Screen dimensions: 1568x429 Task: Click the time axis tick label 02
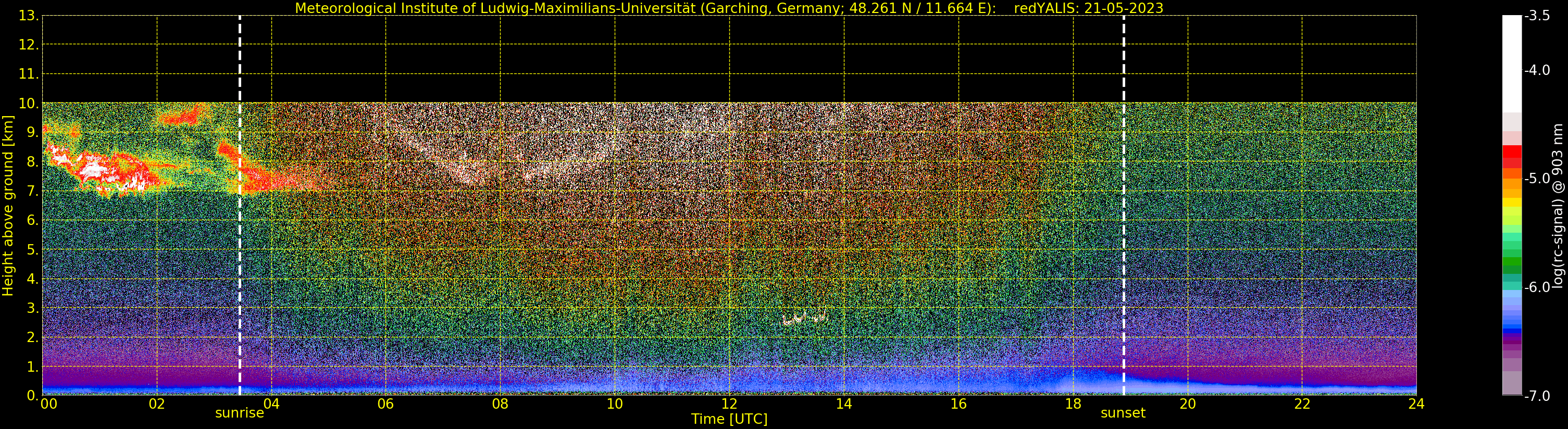(157, 404)
